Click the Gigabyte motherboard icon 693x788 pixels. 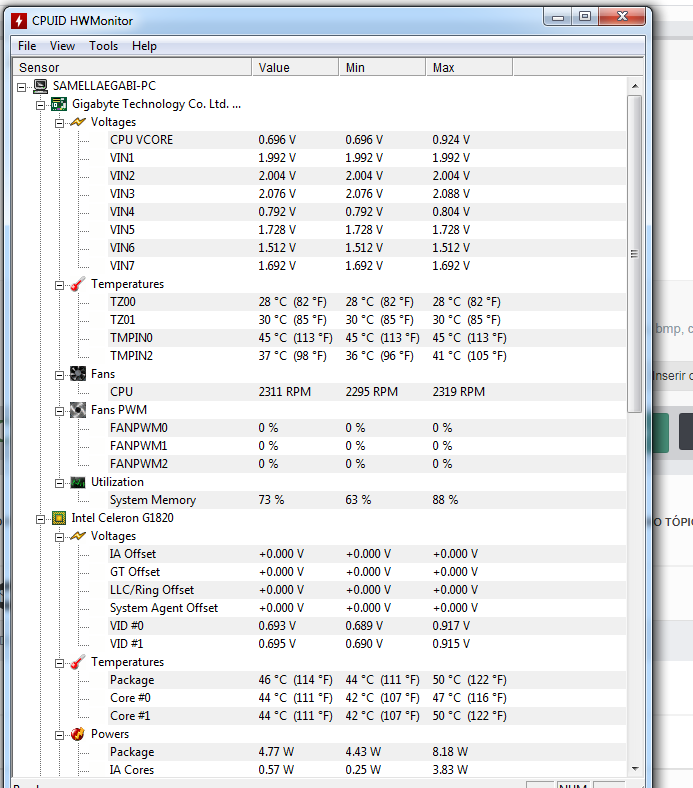click(x=59, y=104)
